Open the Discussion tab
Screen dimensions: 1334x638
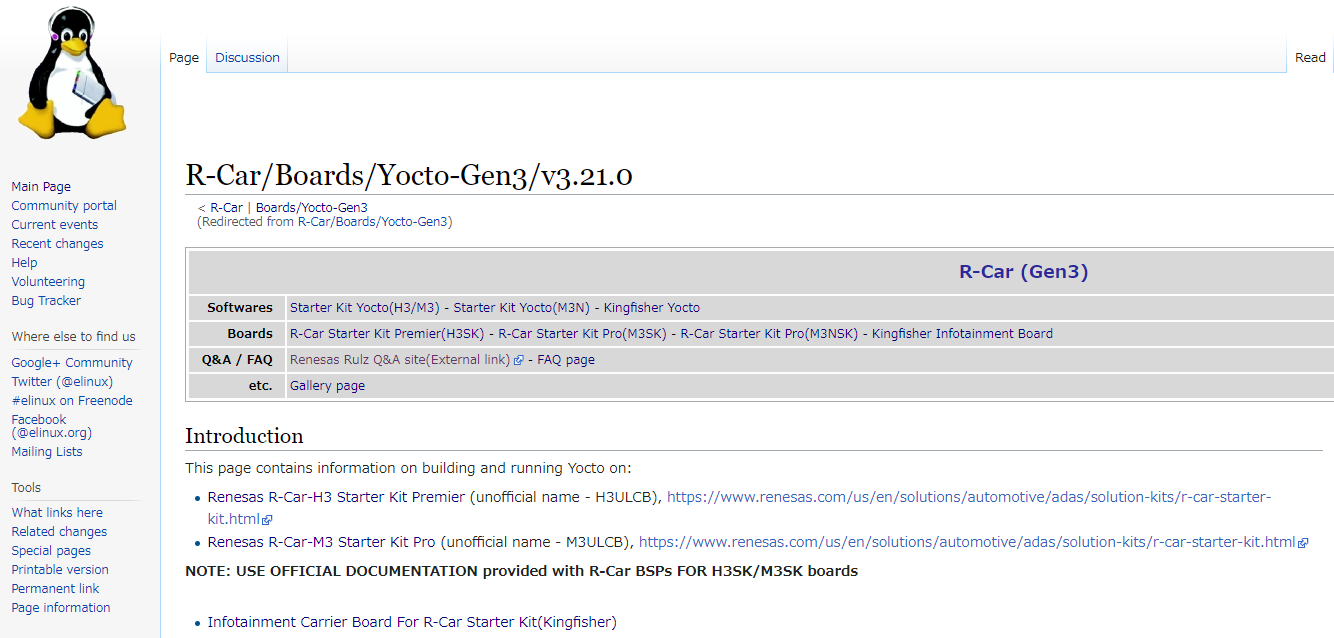click(247, 57)
